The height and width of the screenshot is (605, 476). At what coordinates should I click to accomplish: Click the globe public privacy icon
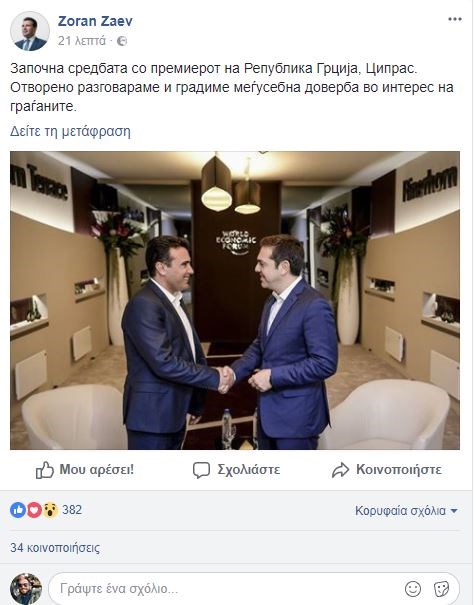point(122,41)
